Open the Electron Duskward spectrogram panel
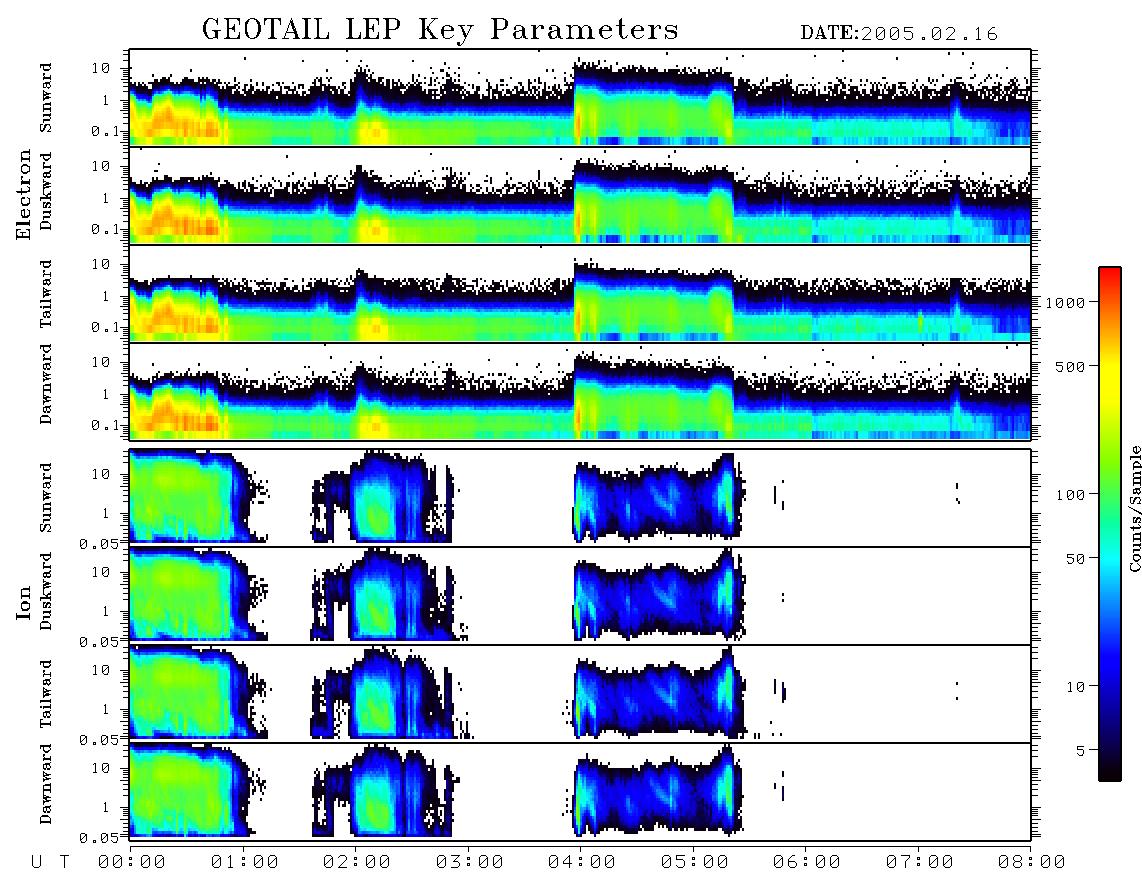The image size is (1142, 880). pos(580,195)
